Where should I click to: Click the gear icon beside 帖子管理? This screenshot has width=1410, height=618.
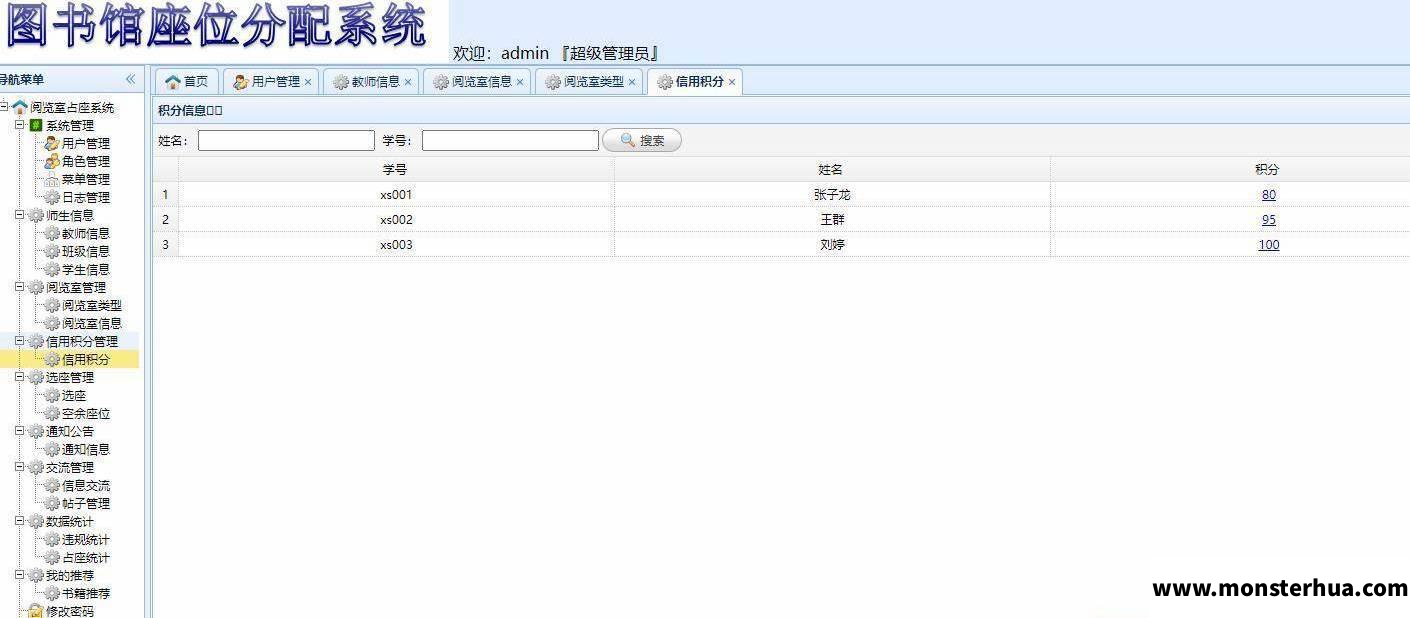coord(52,503)
